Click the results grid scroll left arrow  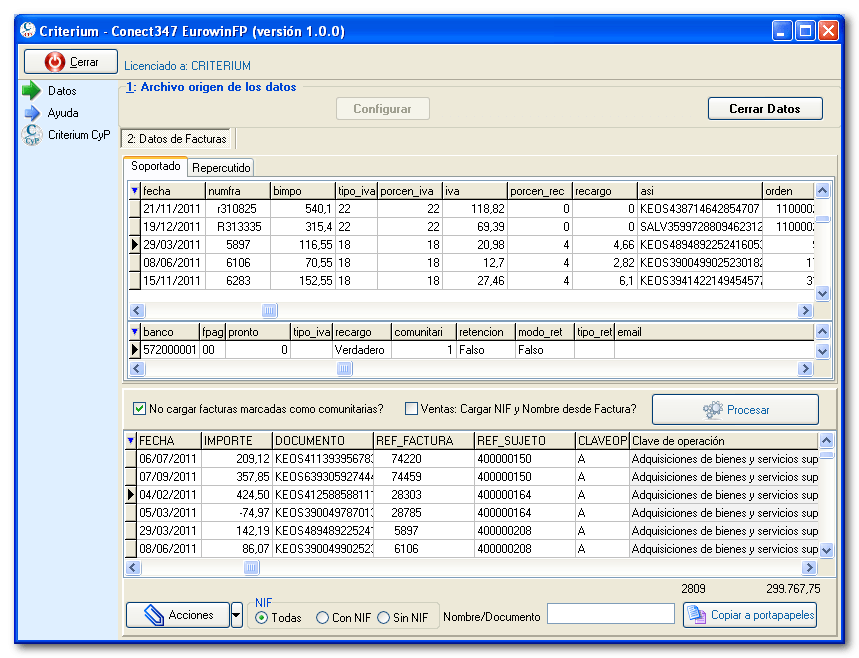tap(133, 568)
